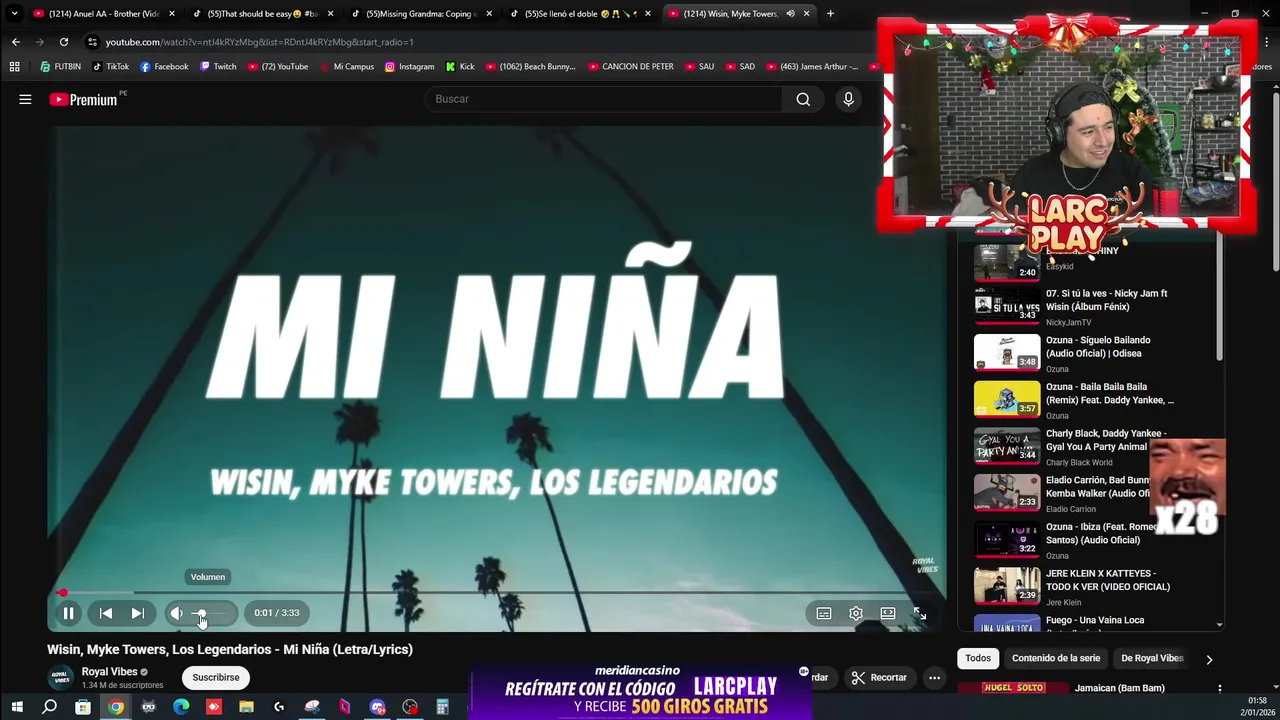Click the Royal Vibes channel avatar
The image size is (1280, 720).
point(61,678)
